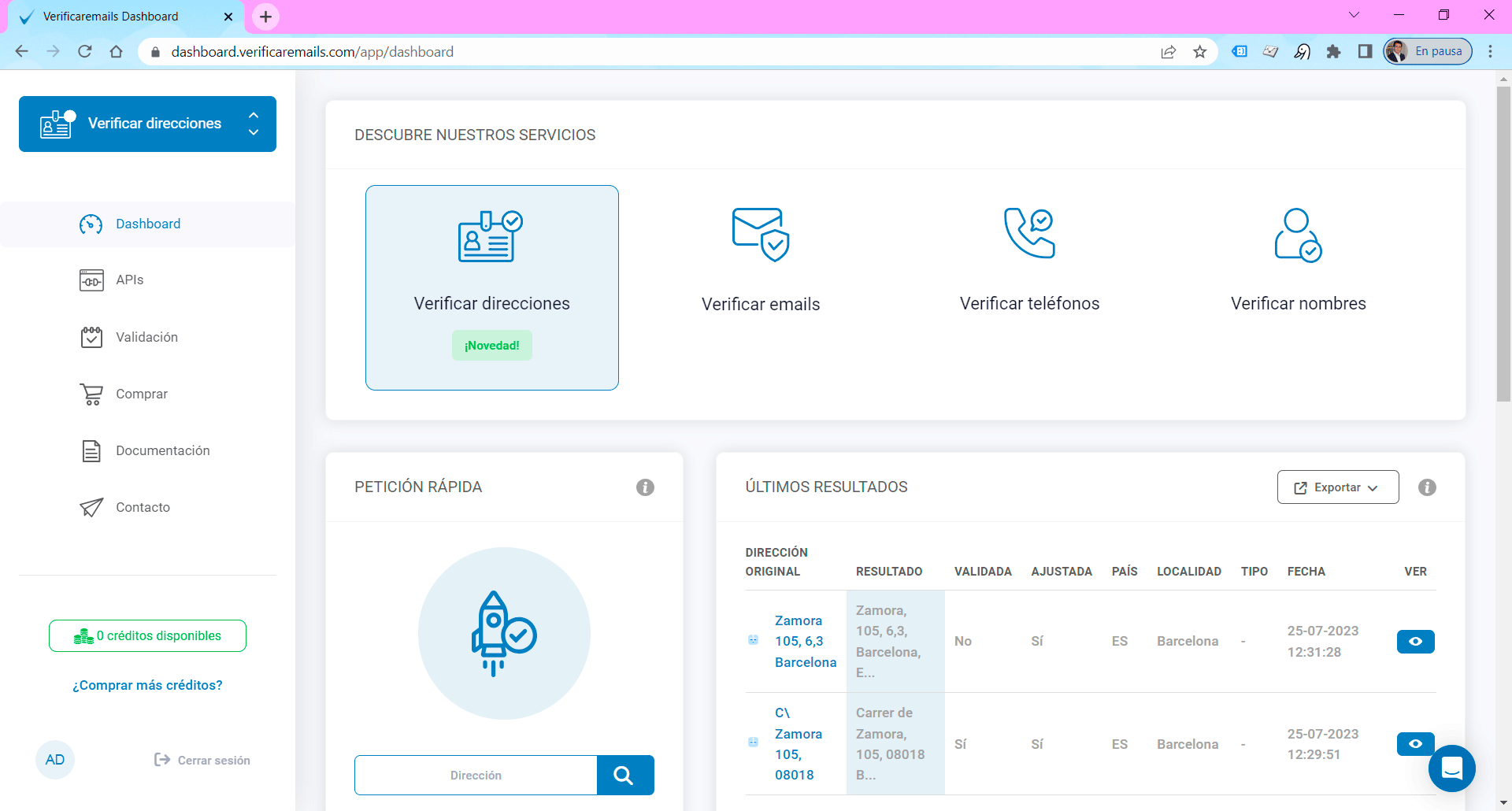Select the Verificar nombres service
This screenshot has height=811, width=1512.
(1299, 260)
